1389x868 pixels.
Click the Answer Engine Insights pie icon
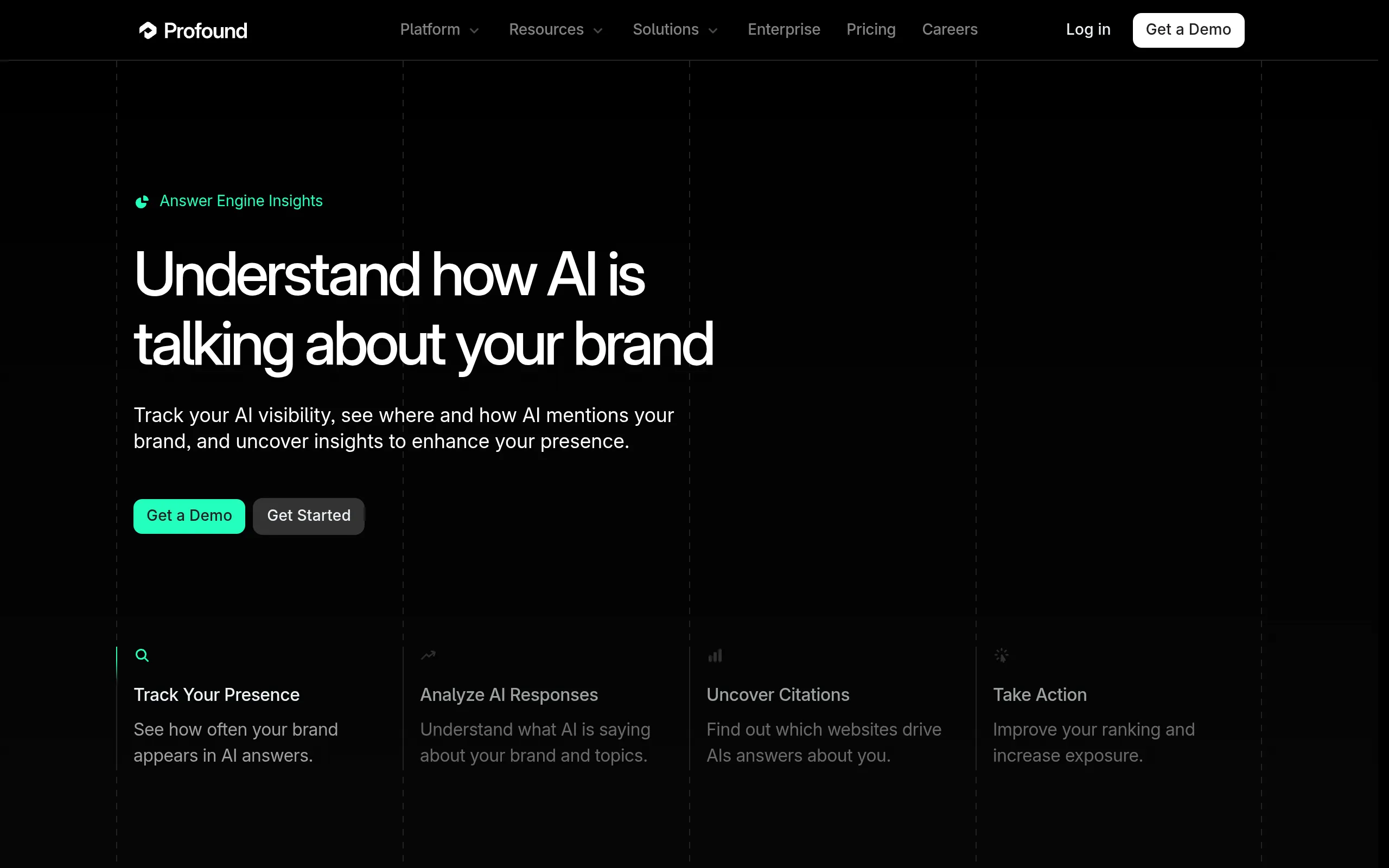pos(142,201)
